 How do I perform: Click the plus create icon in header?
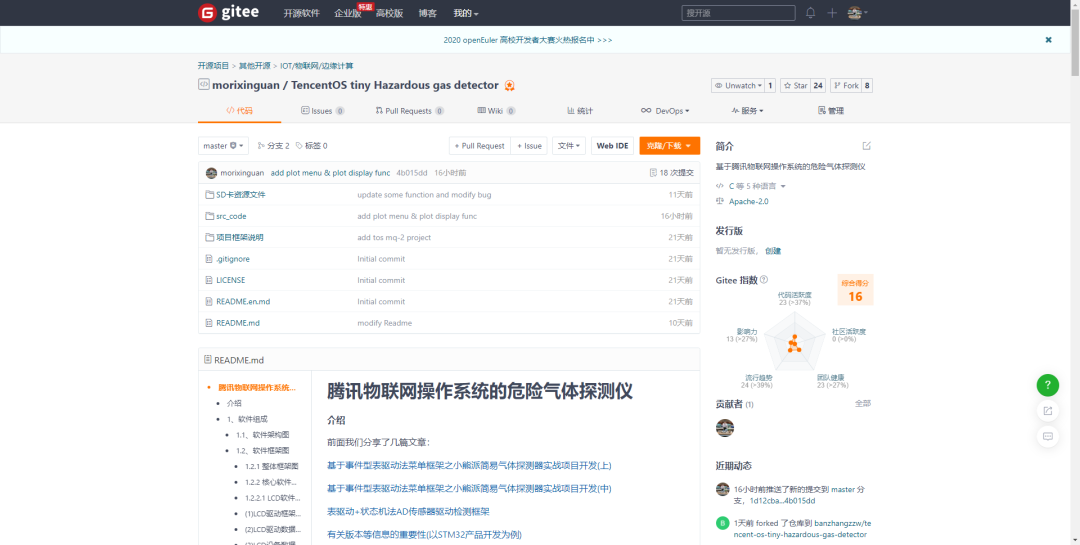tap(832, 13)
